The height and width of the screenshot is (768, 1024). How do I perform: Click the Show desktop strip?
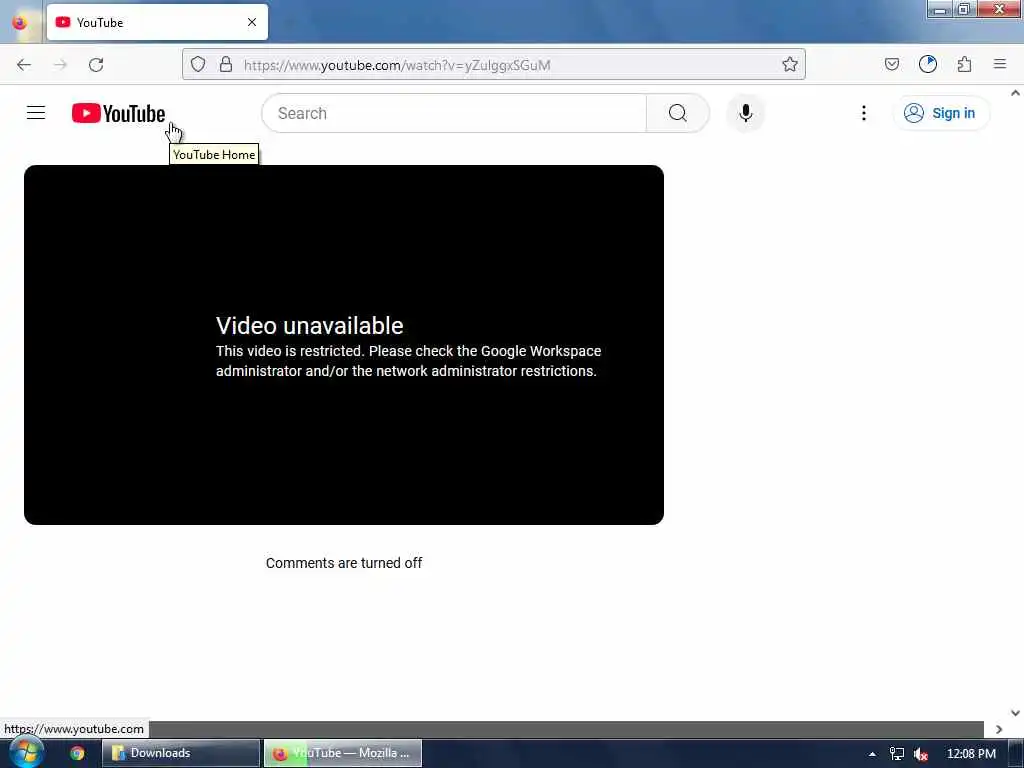pos(1016,754)
